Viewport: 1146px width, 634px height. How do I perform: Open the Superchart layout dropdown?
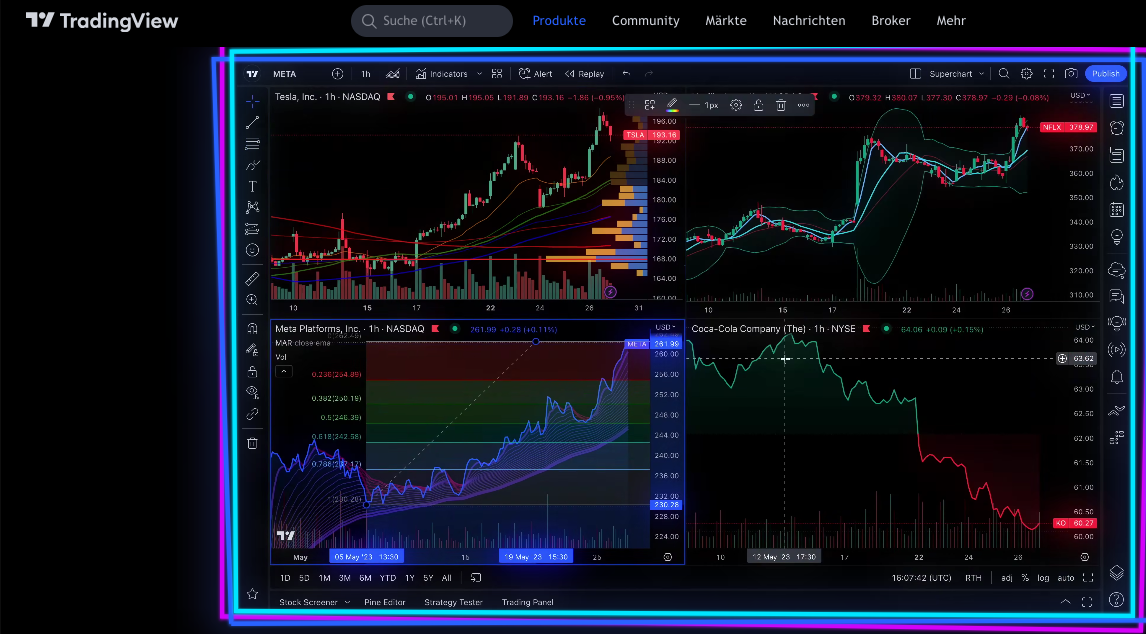tap(957, 74)
